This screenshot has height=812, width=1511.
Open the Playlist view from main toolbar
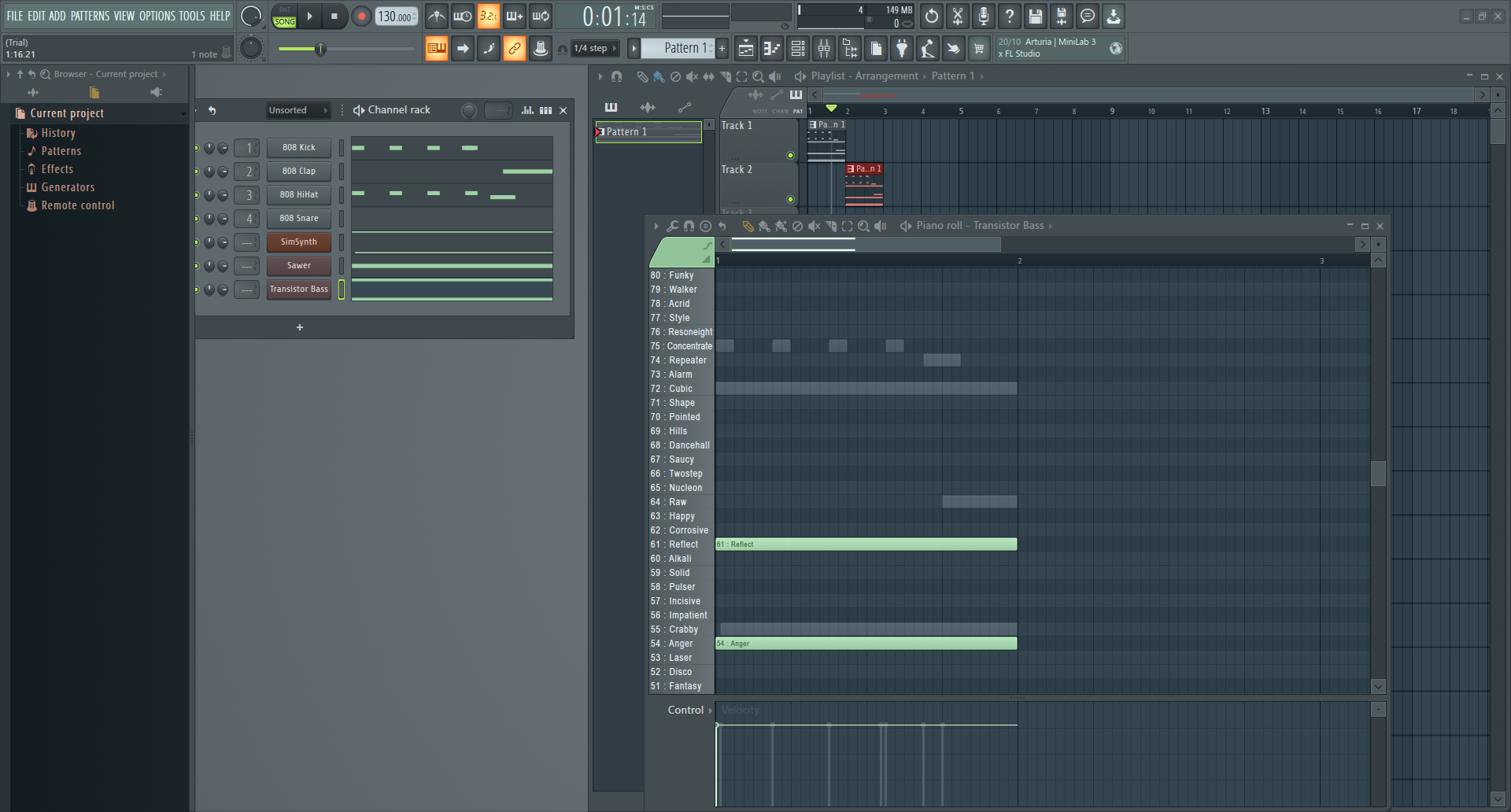[745, 49]
